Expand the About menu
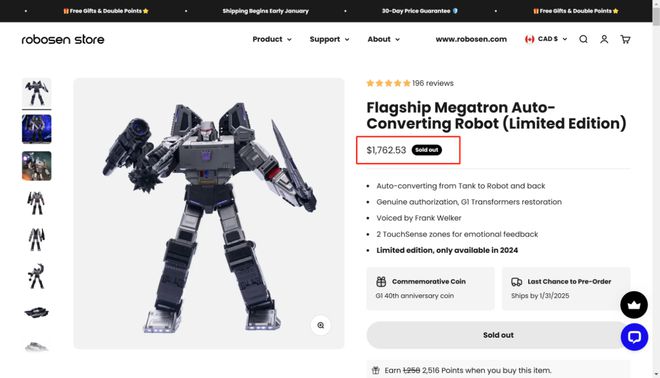 pyautogui.click(x=383, y=39)
